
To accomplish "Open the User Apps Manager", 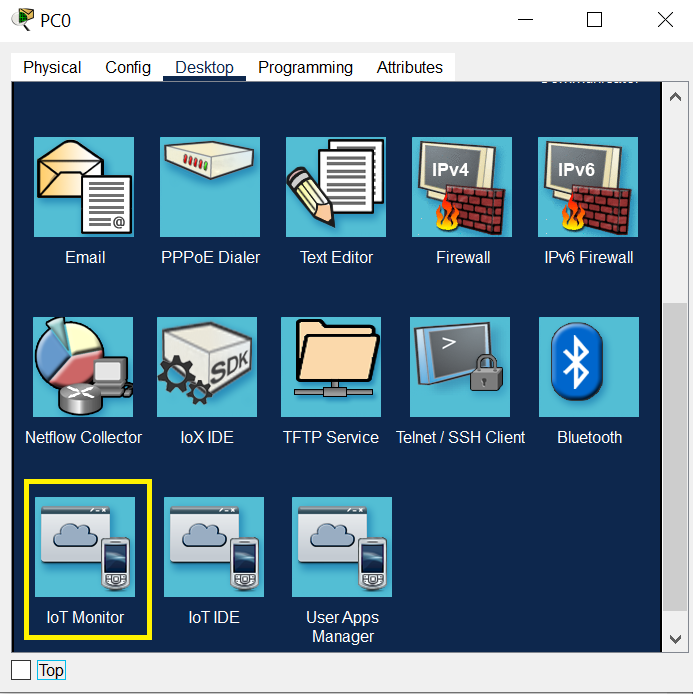I will pyautogui.click(x=342, y=547).
